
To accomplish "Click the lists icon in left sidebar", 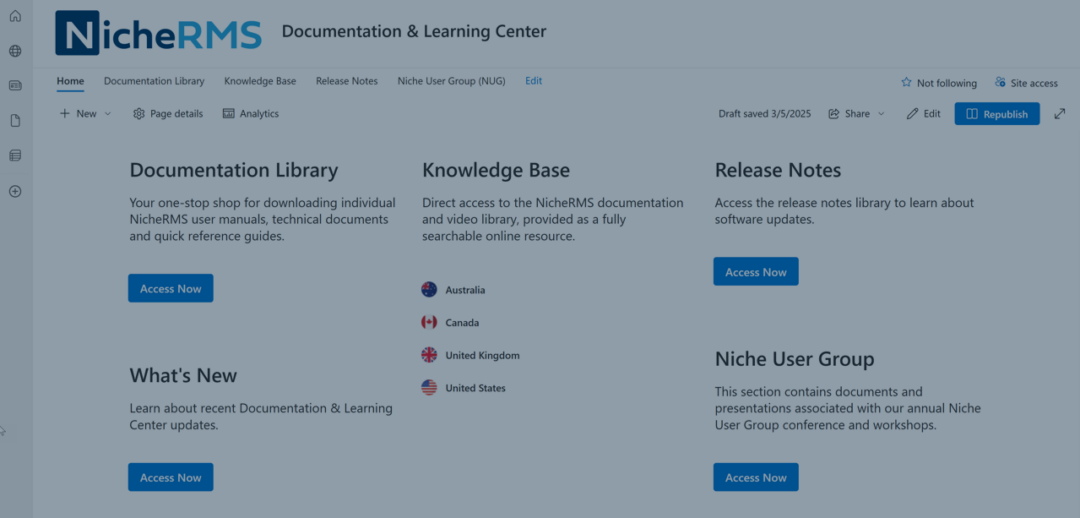I will (x=15, y=156).
